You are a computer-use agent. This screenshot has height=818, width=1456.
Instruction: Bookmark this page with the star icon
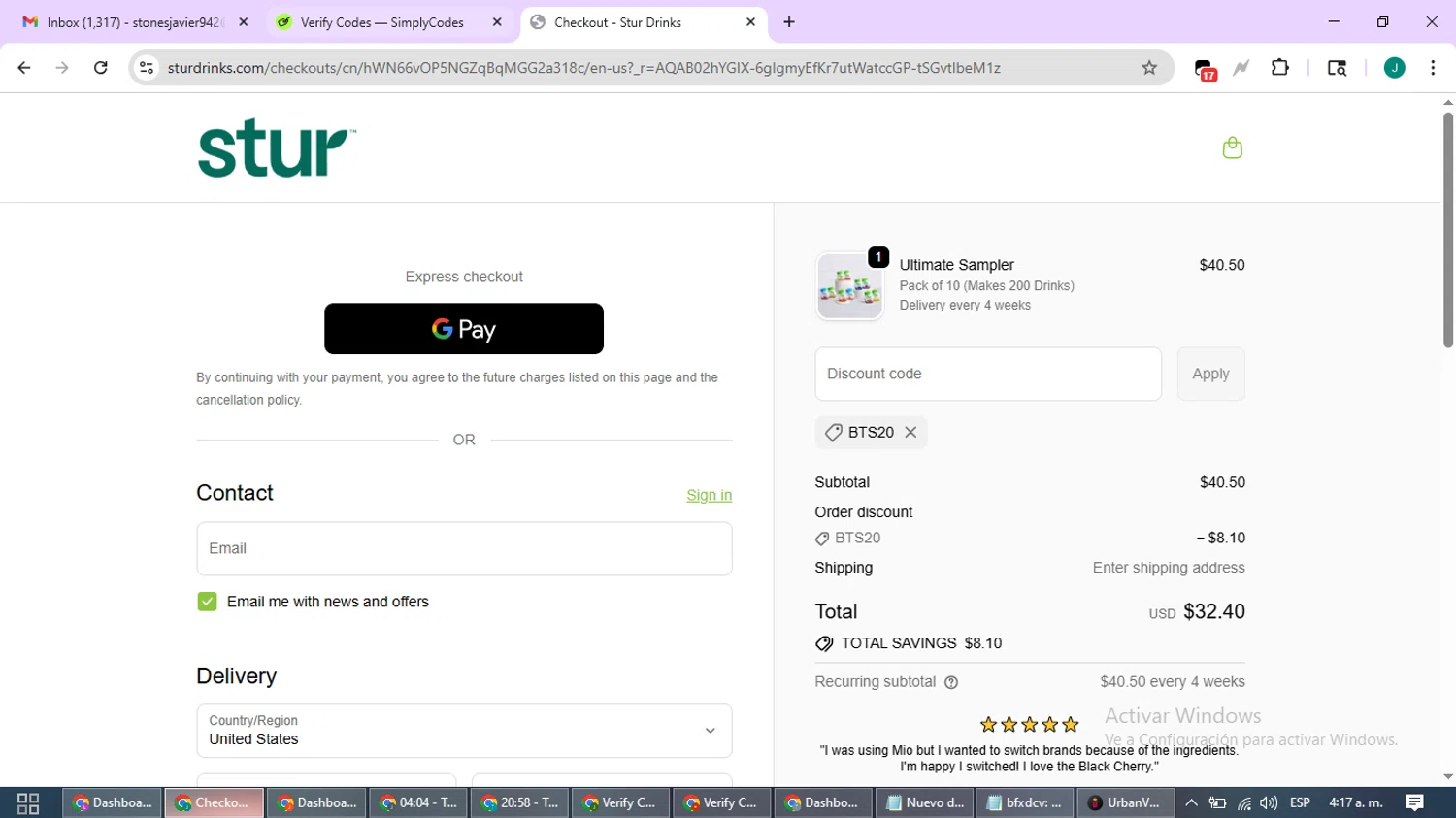coord(1149,68)
